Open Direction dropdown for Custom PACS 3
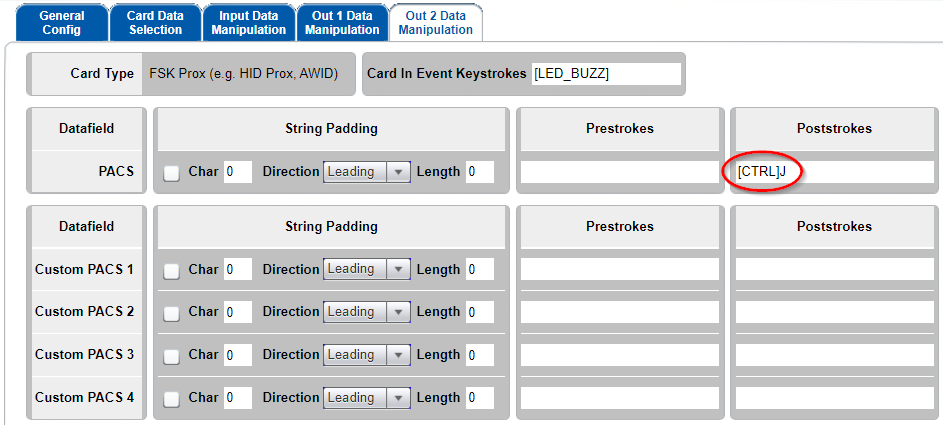Screen dimensions: 943x425 [366, 355]
